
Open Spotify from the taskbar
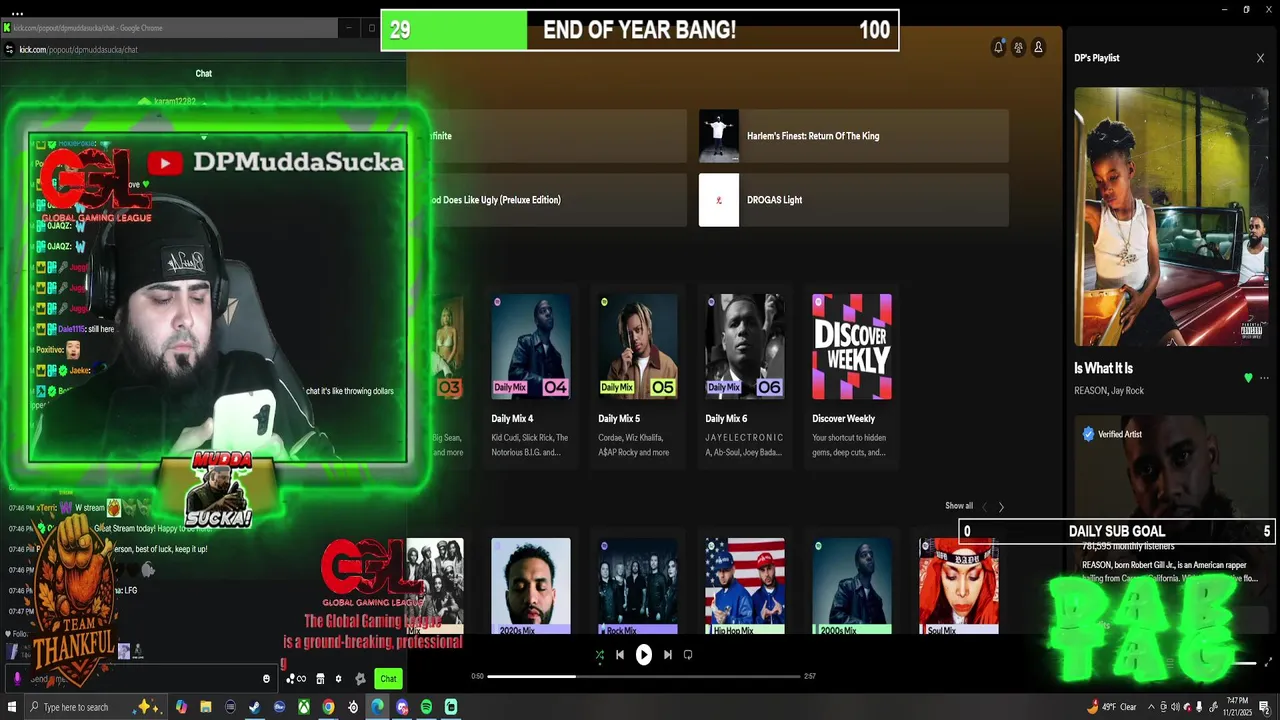pos(426,707)
